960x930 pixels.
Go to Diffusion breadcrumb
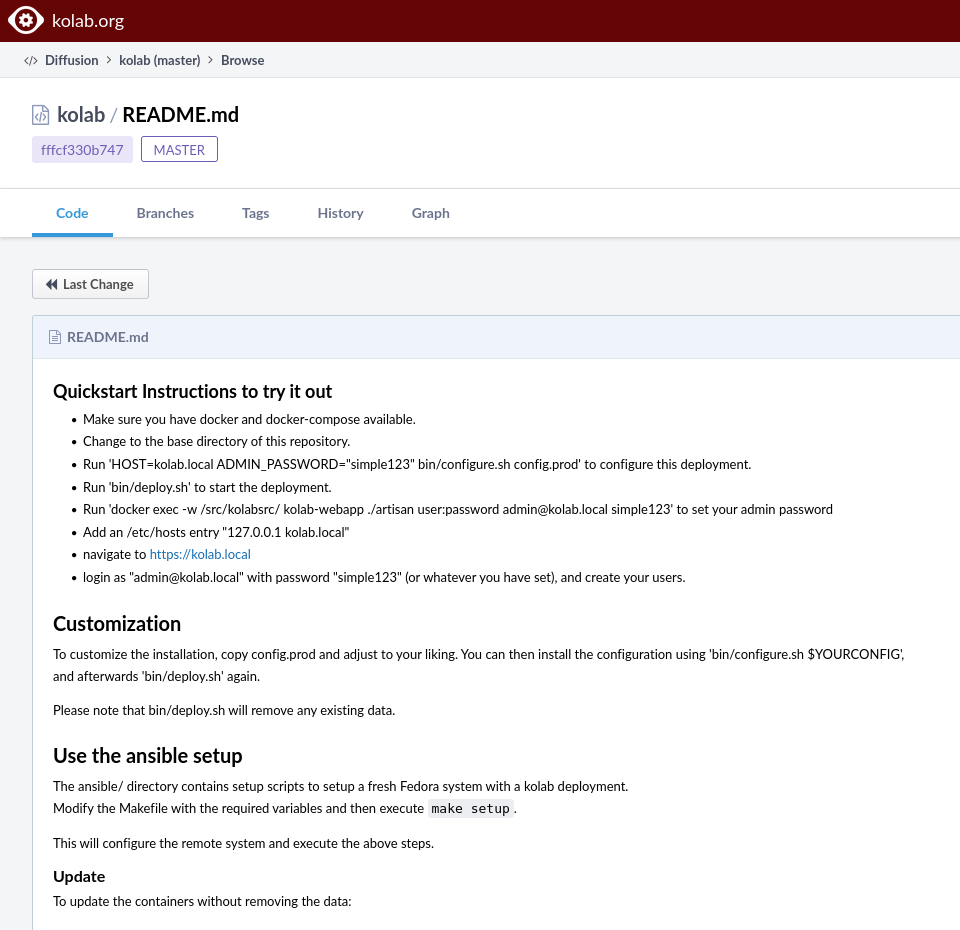pyautogui.click(x=72, y=61)
